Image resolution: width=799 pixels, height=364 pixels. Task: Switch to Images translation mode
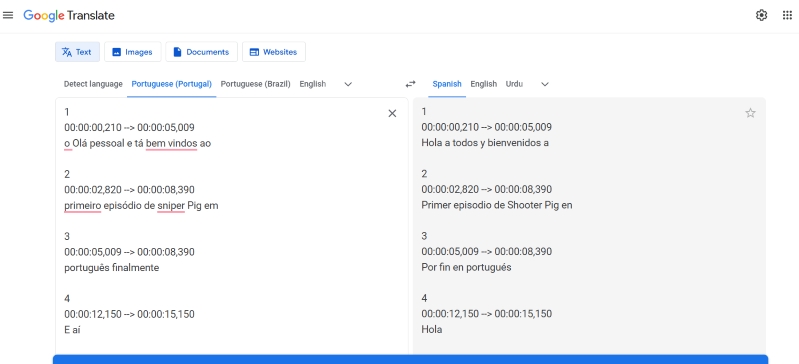point(132,52)
